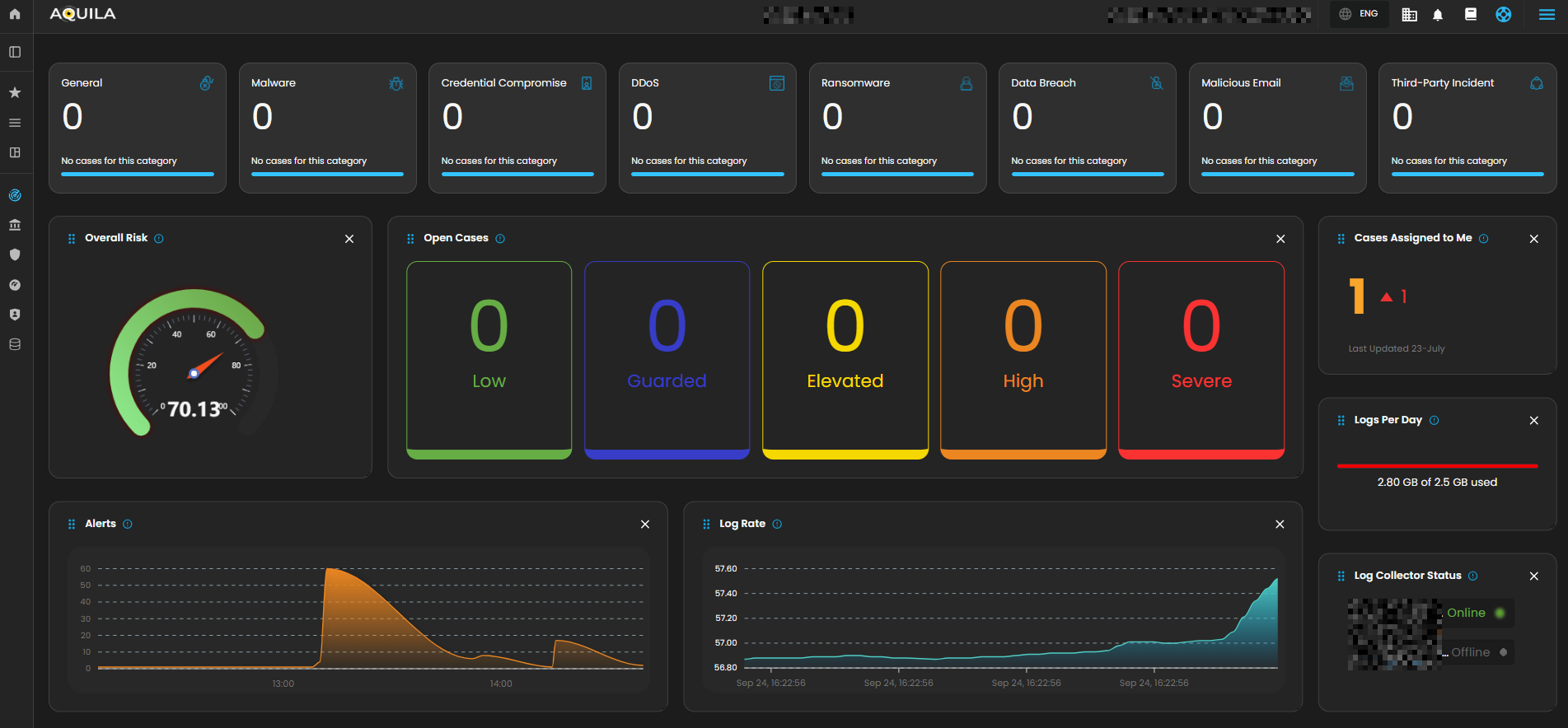Close the Overall Risk widget
The image size is (1568, 728).
349,239
